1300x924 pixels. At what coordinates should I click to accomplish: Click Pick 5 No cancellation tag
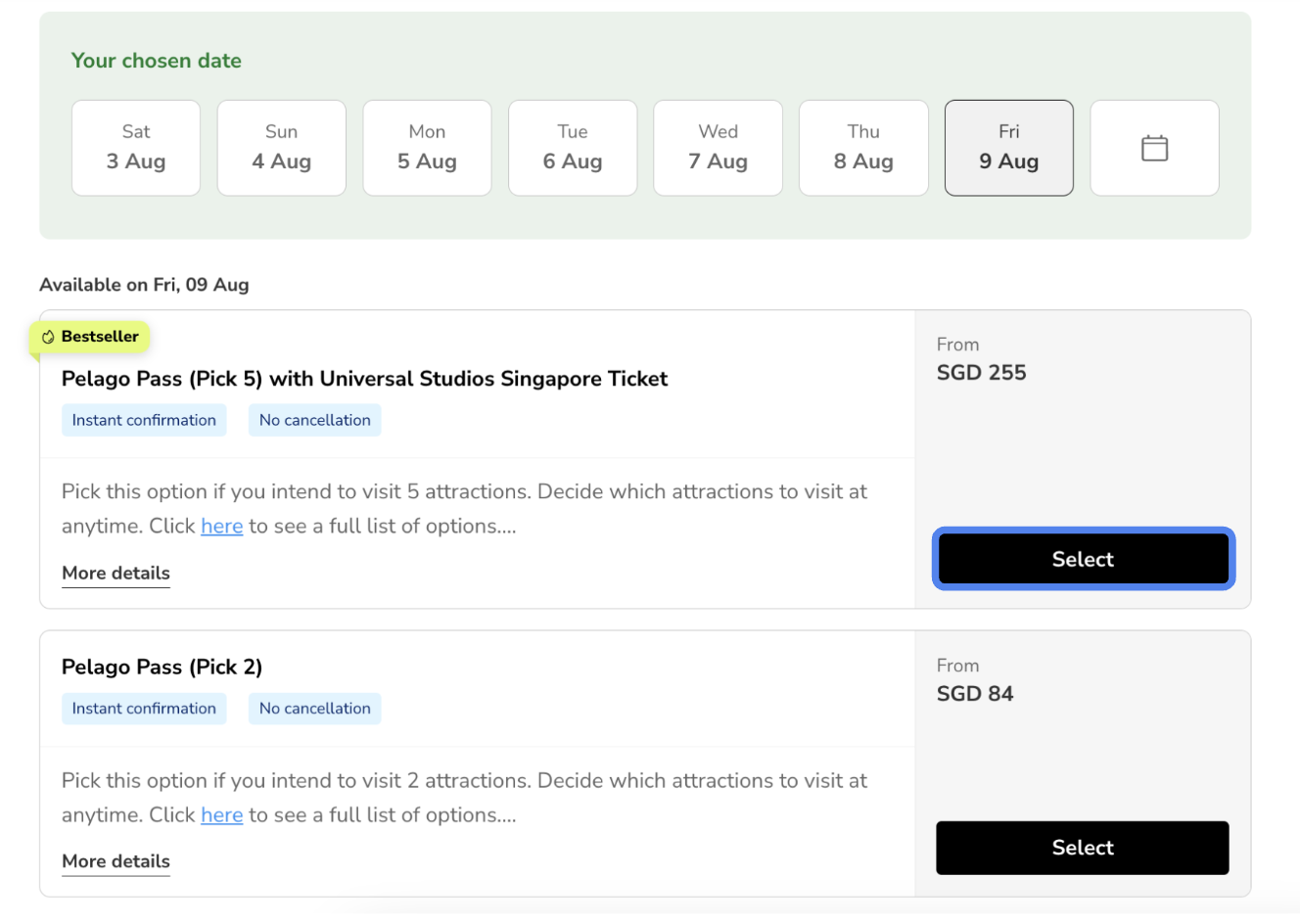(315, 420)
